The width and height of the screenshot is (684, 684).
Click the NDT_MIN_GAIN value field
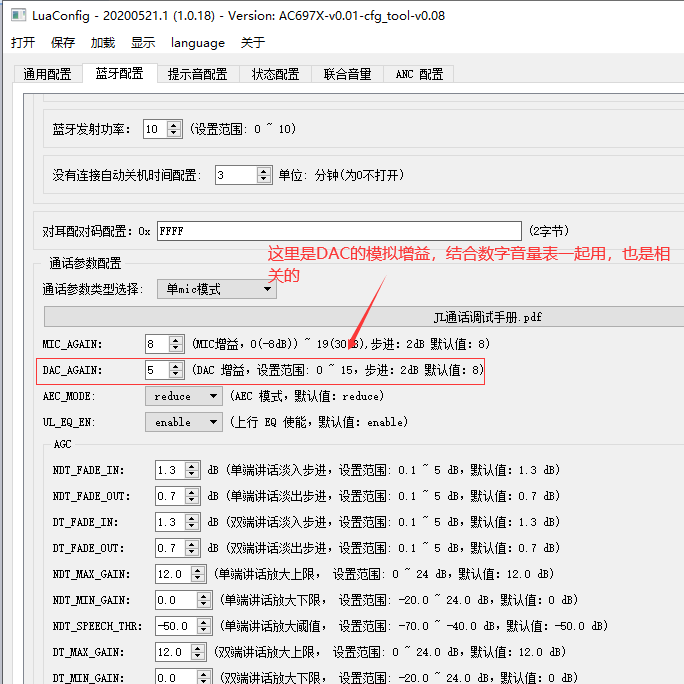click(176, 600)
